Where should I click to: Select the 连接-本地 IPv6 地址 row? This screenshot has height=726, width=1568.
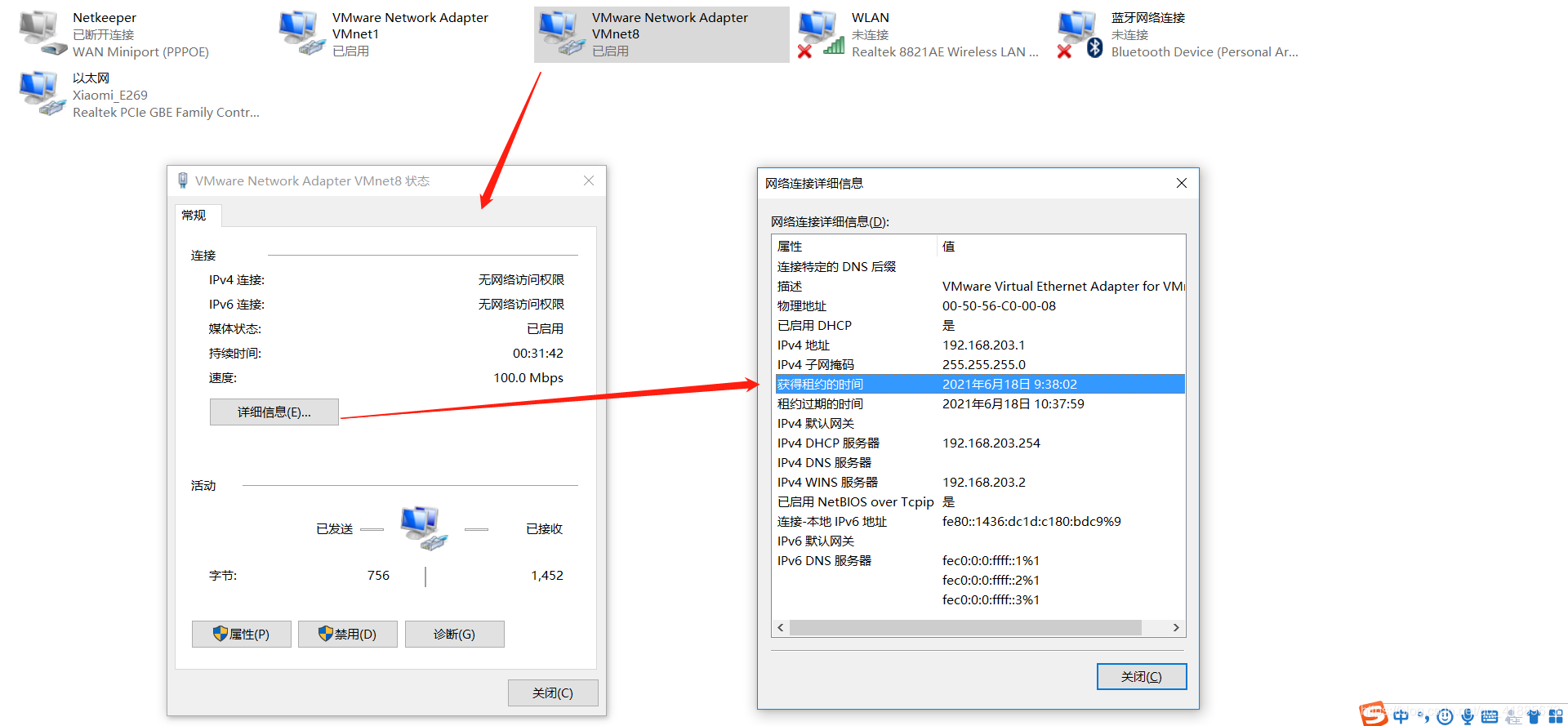point(978,522)
